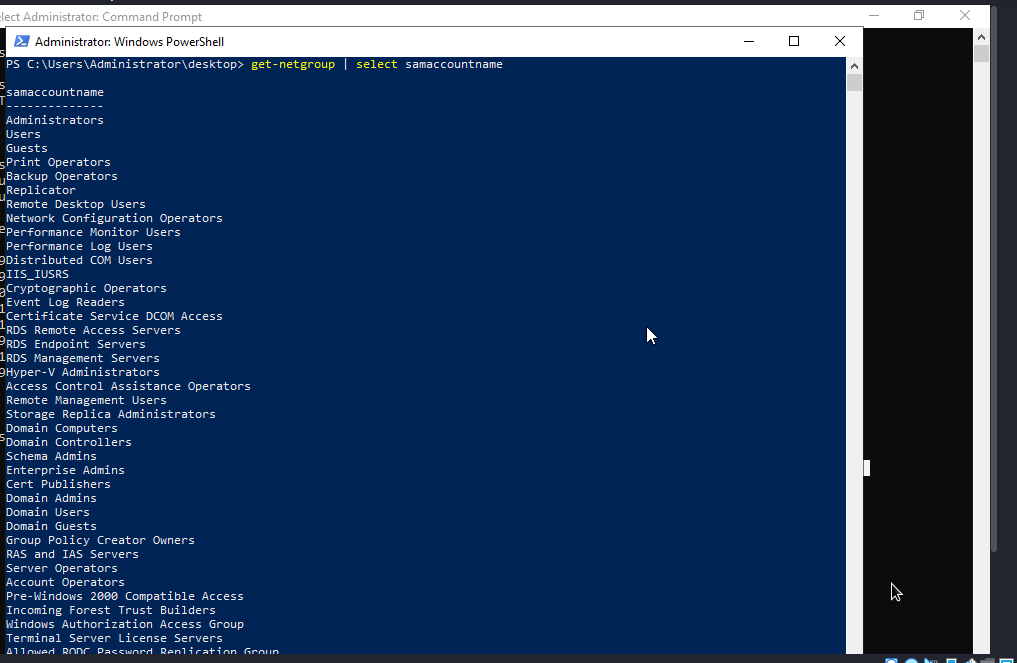This screenshot has height=663, width=1017.
Task: Select the 'Network Configuration Operators' line
Action: coord(114,218)
